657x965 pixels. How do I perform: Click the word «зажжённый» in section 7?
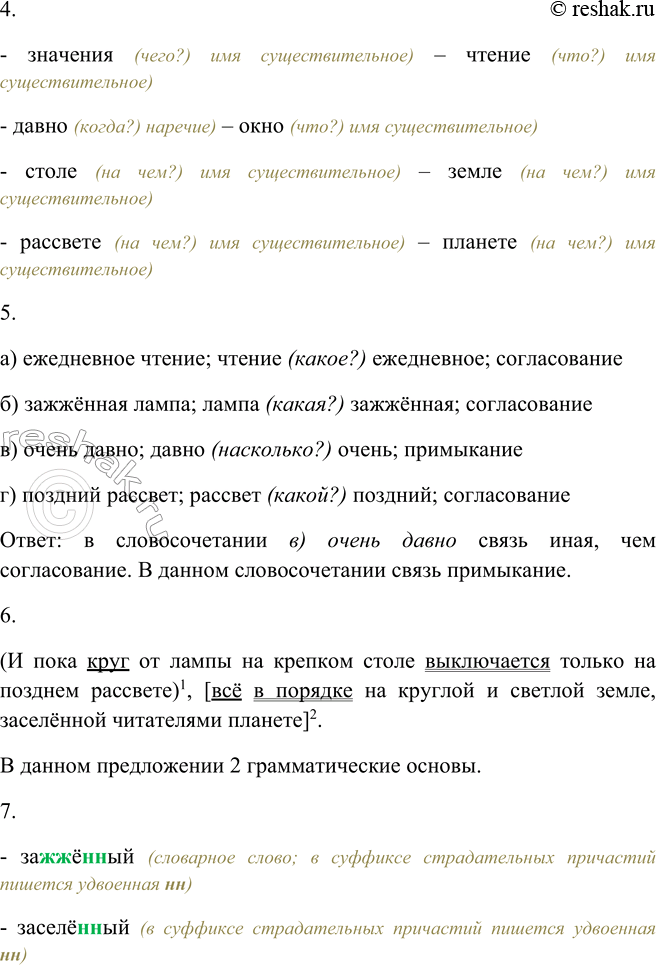(x=77, y=857)
